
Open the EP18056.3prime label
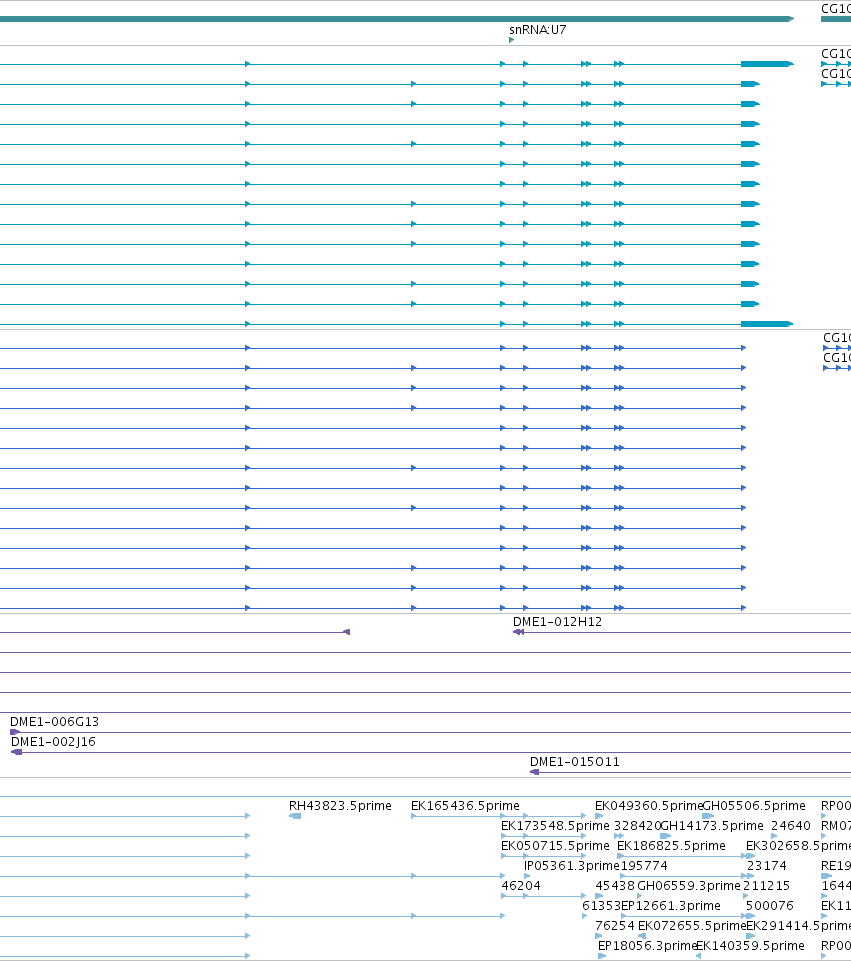click(x=648, y=946)
